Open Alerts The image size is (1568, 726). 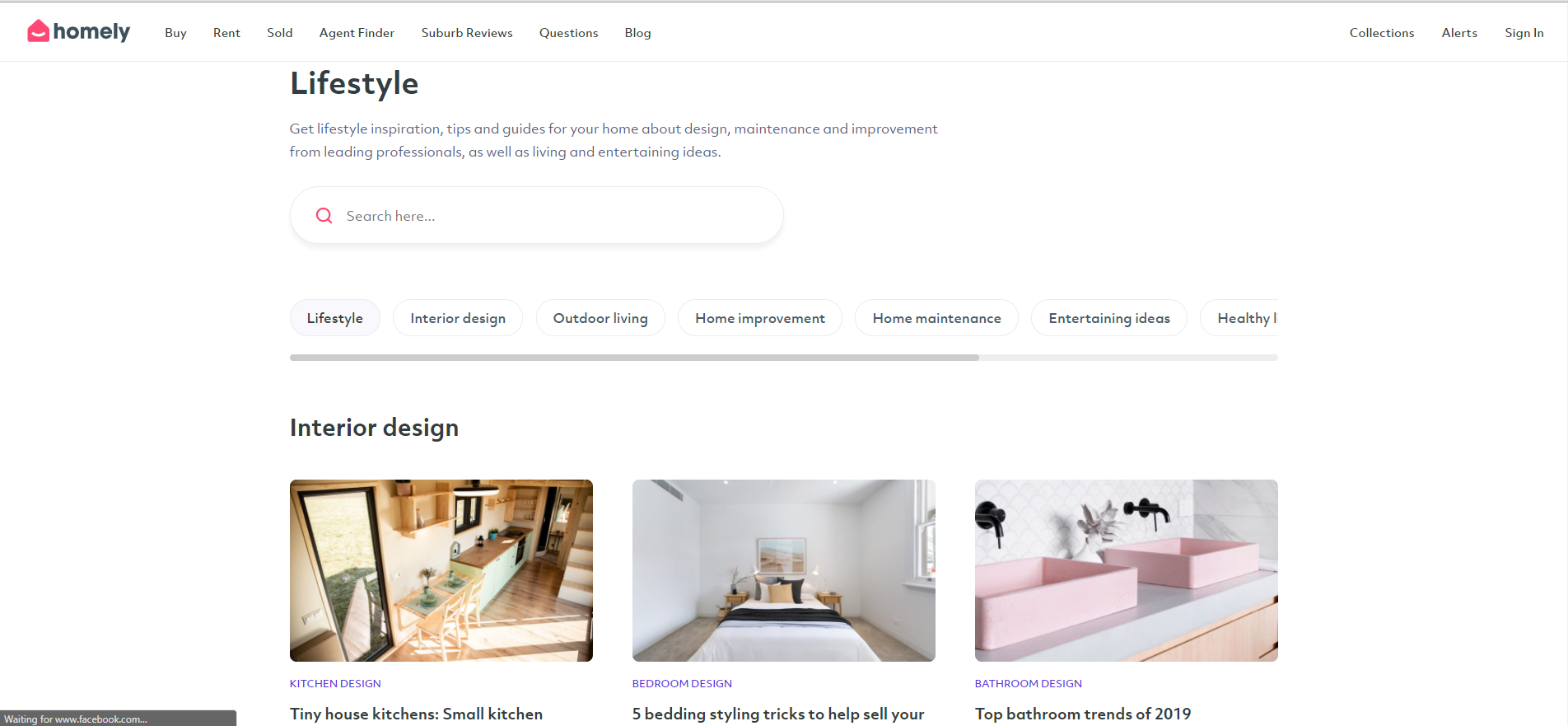(x=1459, y=33)
